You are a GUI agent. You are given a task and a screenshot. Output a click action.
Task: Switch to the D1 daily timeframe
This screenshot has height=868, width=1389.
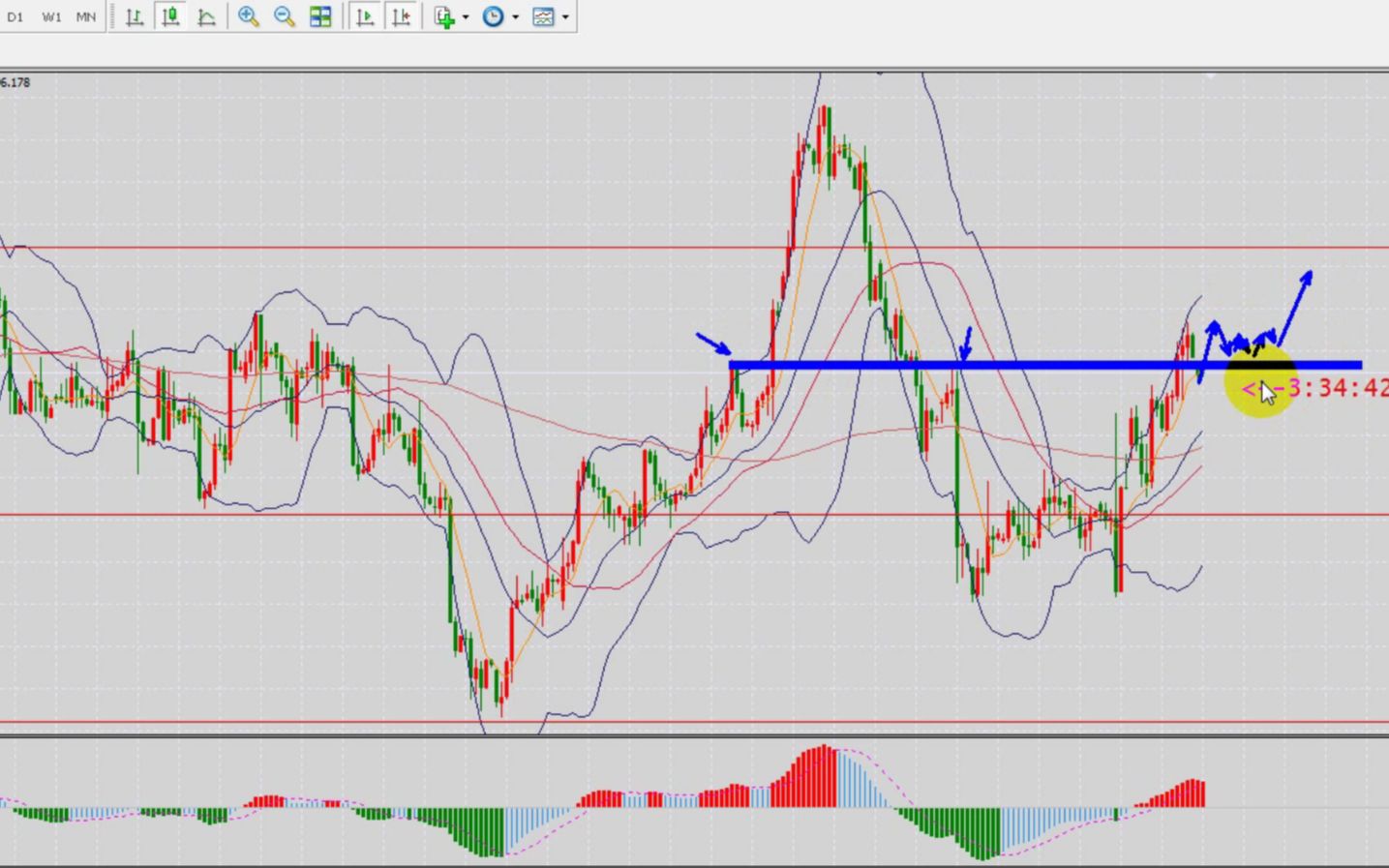(15, 16)
